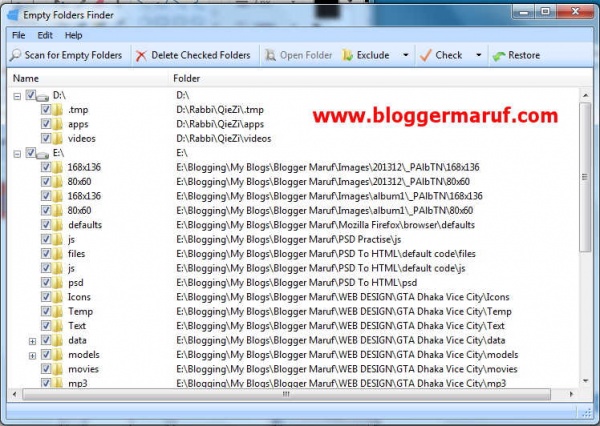600x426 pixels.
Task: Select the path ending default code\files
Action: 326,253
